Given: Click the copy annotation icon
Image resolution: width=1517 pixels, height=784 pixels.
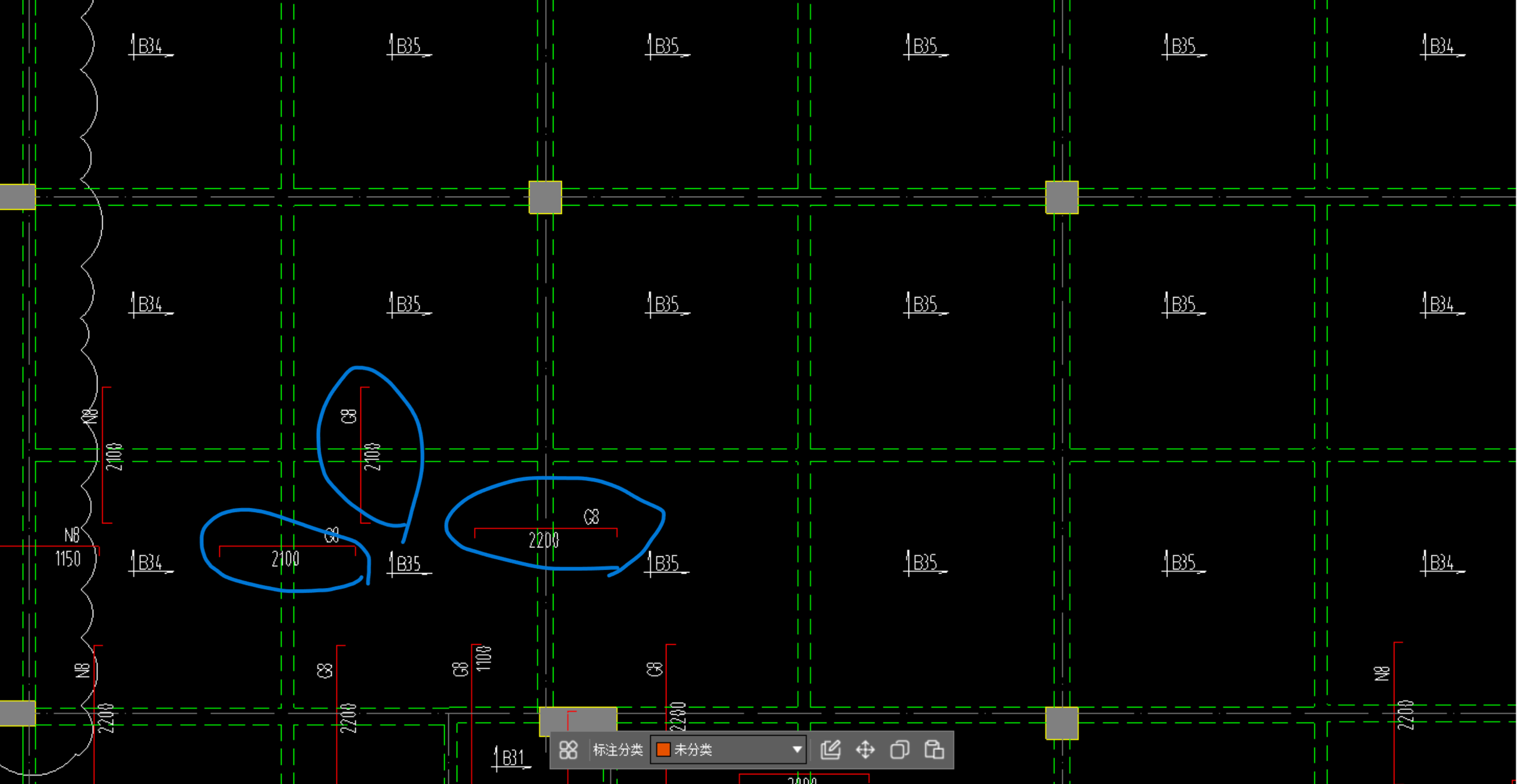Looking at the screenshot, I should [x=900, y=749].
